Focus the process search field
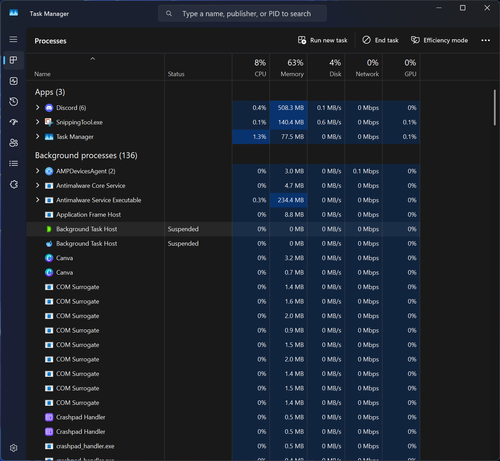Screen dimensions: 500x461 pyautogui.click(x=242, y=14)
